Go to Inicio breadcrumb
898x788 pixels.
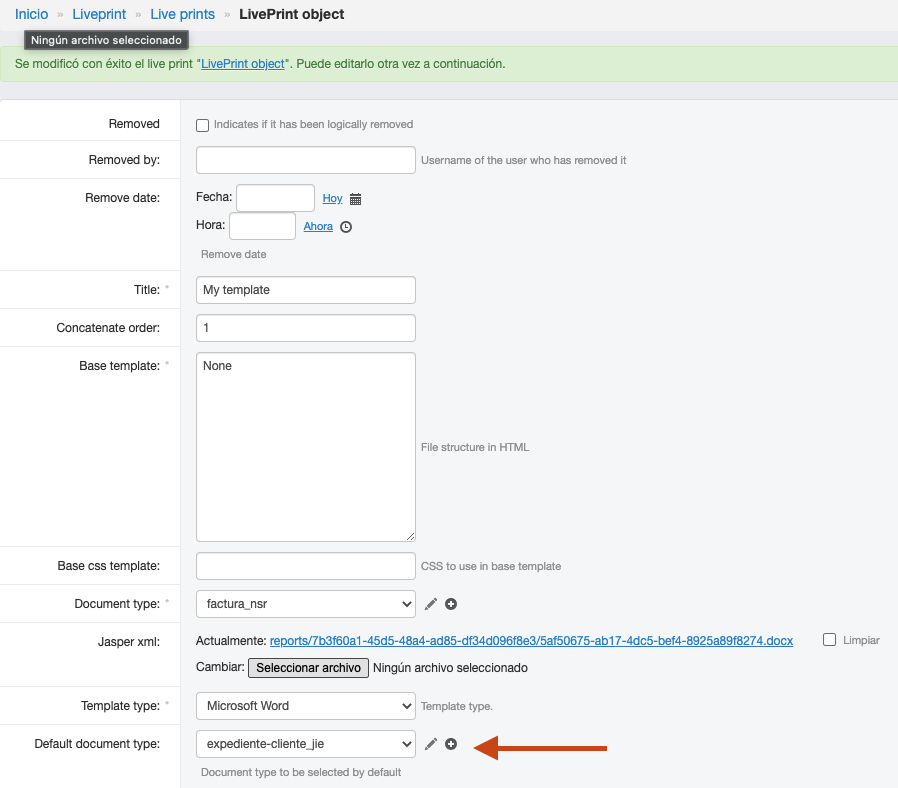[x=31, y=14]
